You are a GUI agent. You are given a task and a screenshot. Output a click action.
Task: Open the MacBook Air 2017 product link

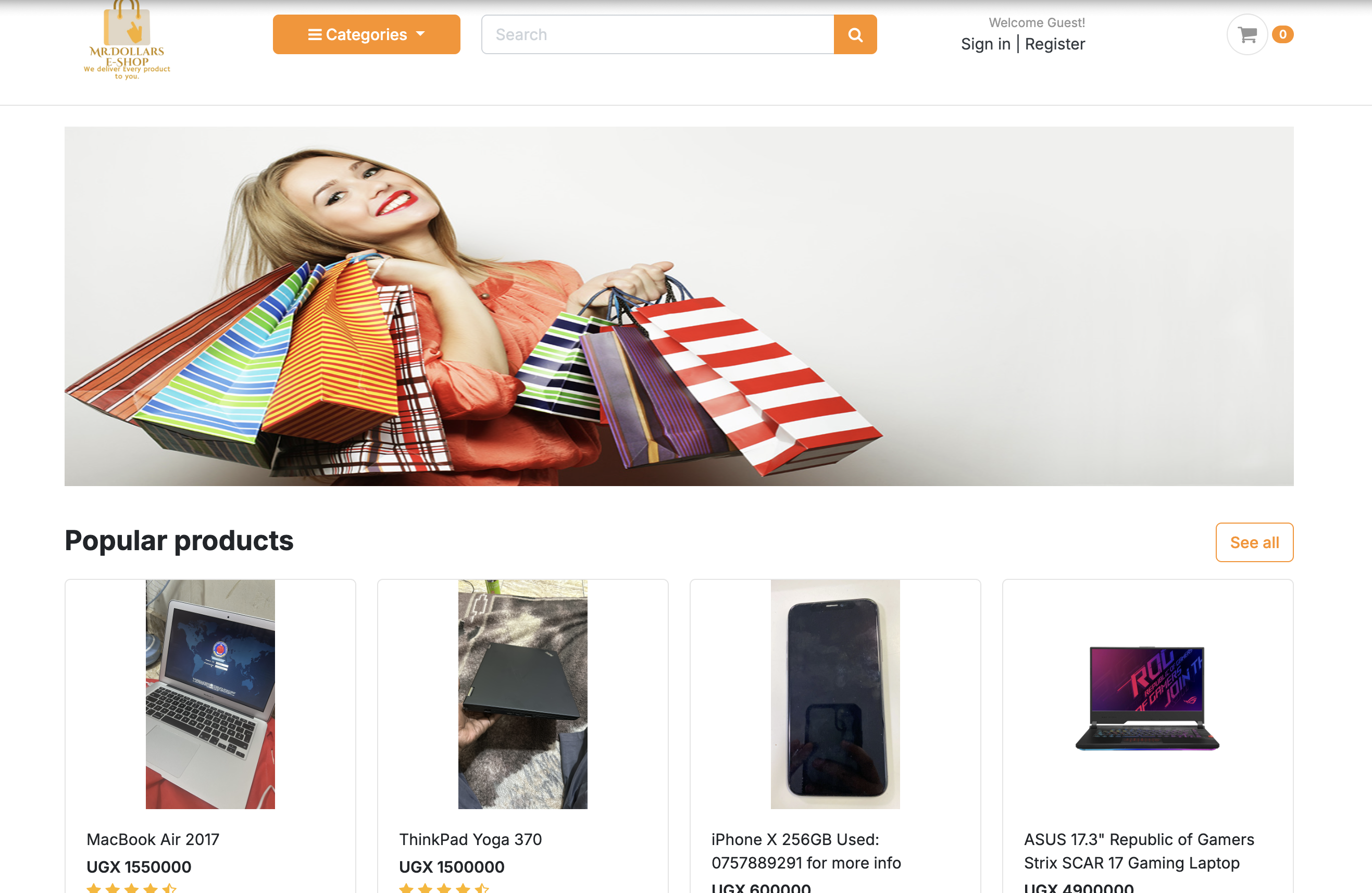pyautogui.click(x=153, y=839)
